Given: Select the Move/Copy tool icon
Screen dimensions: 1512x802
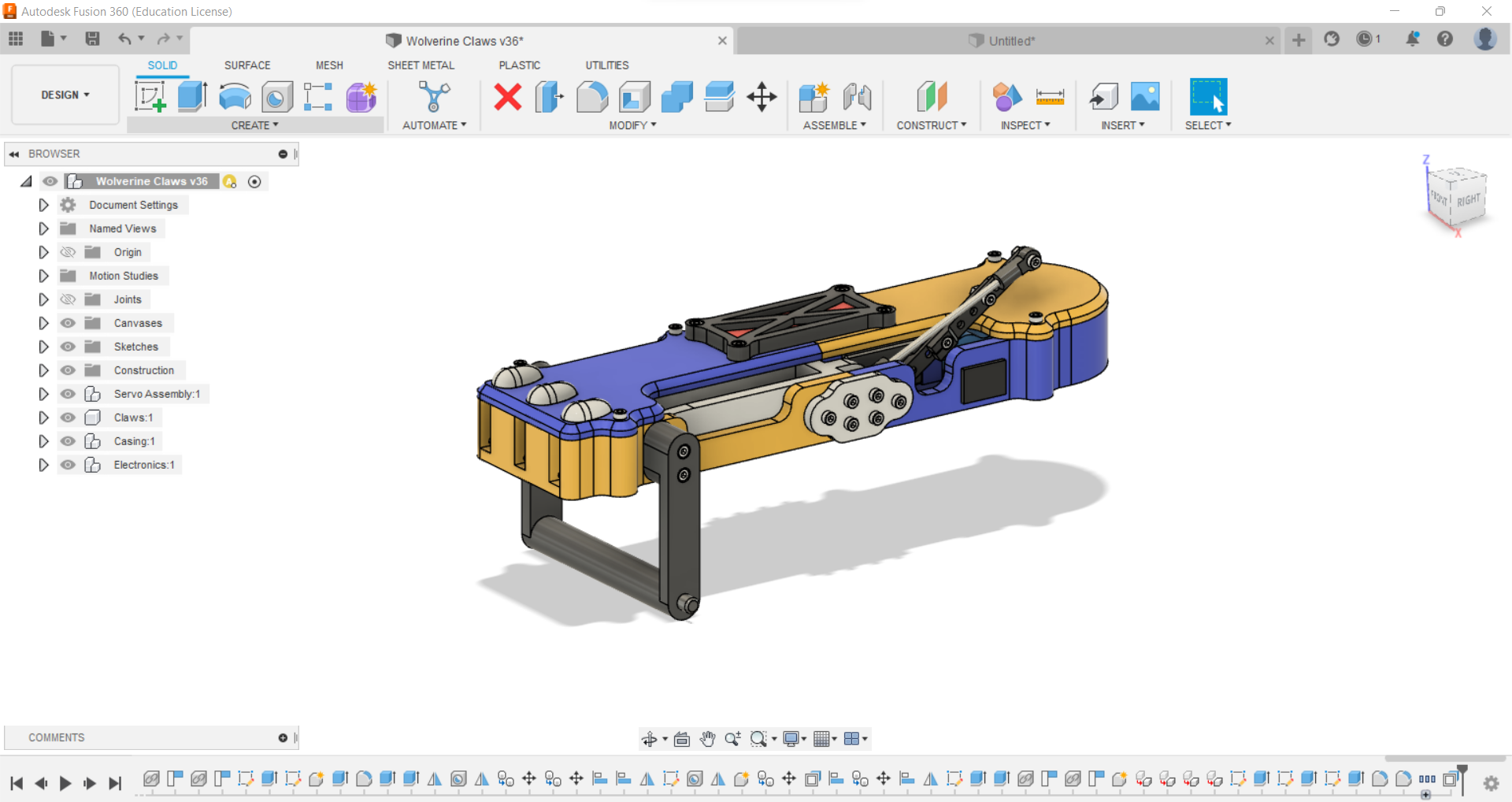Looking at the screenshot, I should tap(762, 97).
